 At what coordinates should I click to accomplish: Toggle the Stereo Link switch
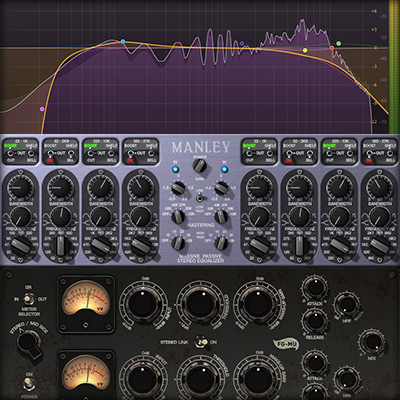(201, 342)
